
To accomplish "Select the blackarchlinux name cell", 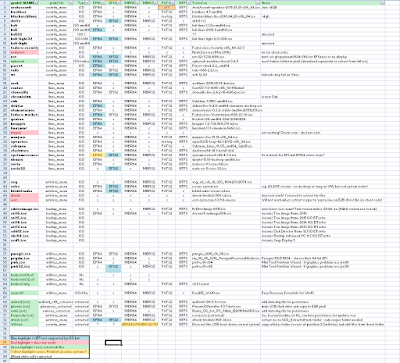I will 24,16.
